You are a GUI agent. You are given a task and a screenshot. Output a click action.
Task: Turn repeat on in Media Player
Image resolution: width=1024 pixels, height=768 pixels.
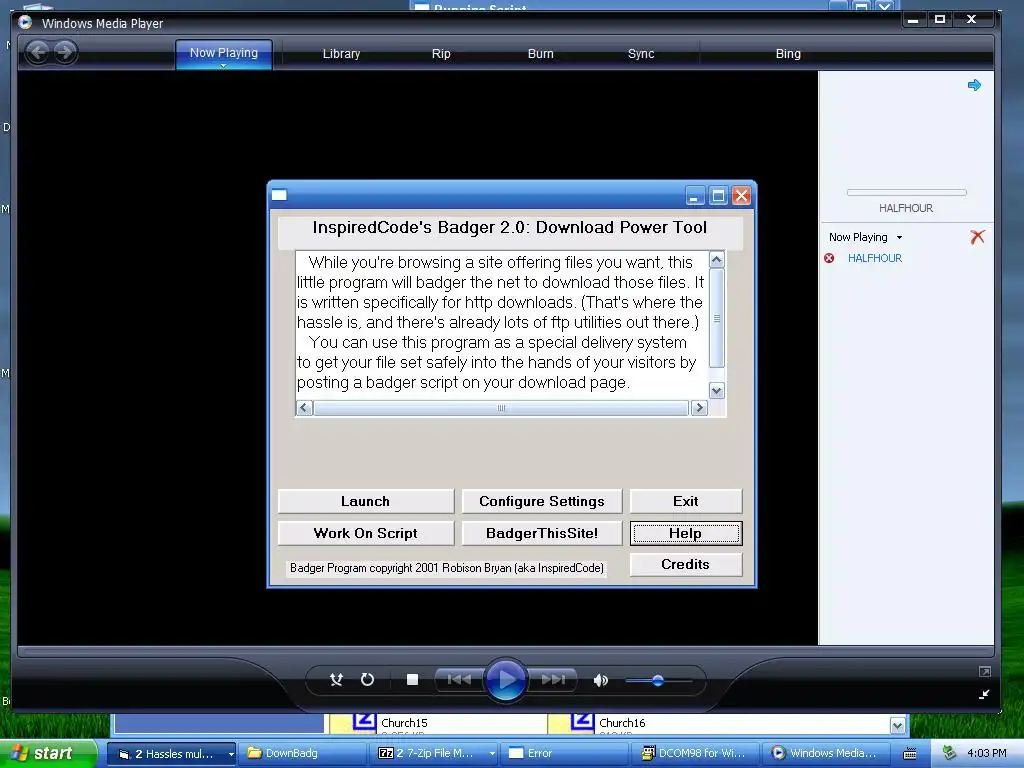368,680
